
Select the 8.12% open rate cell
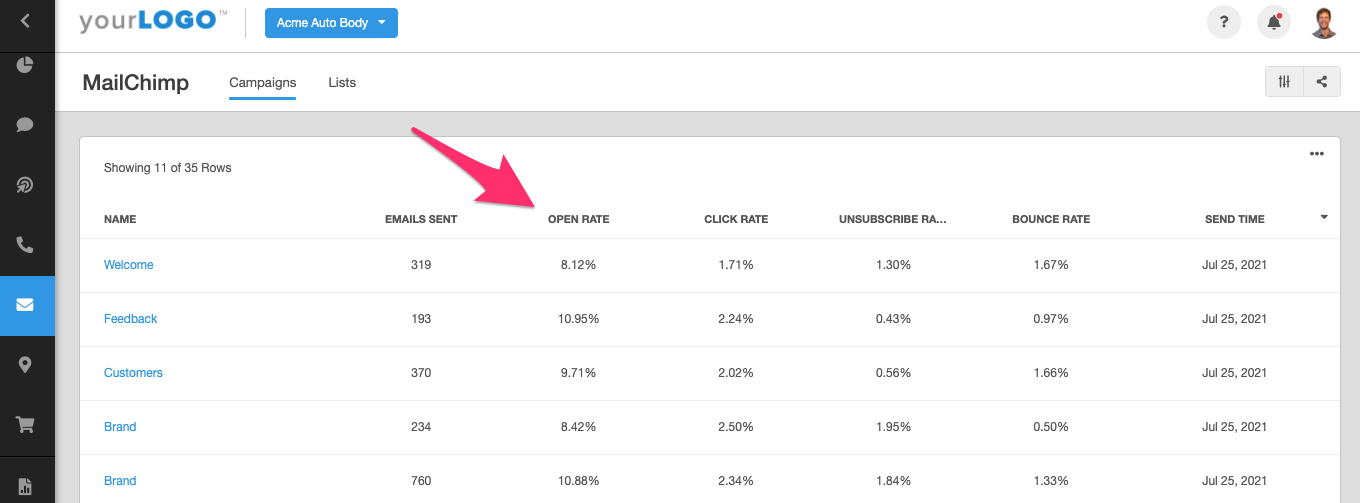(578, 265)
